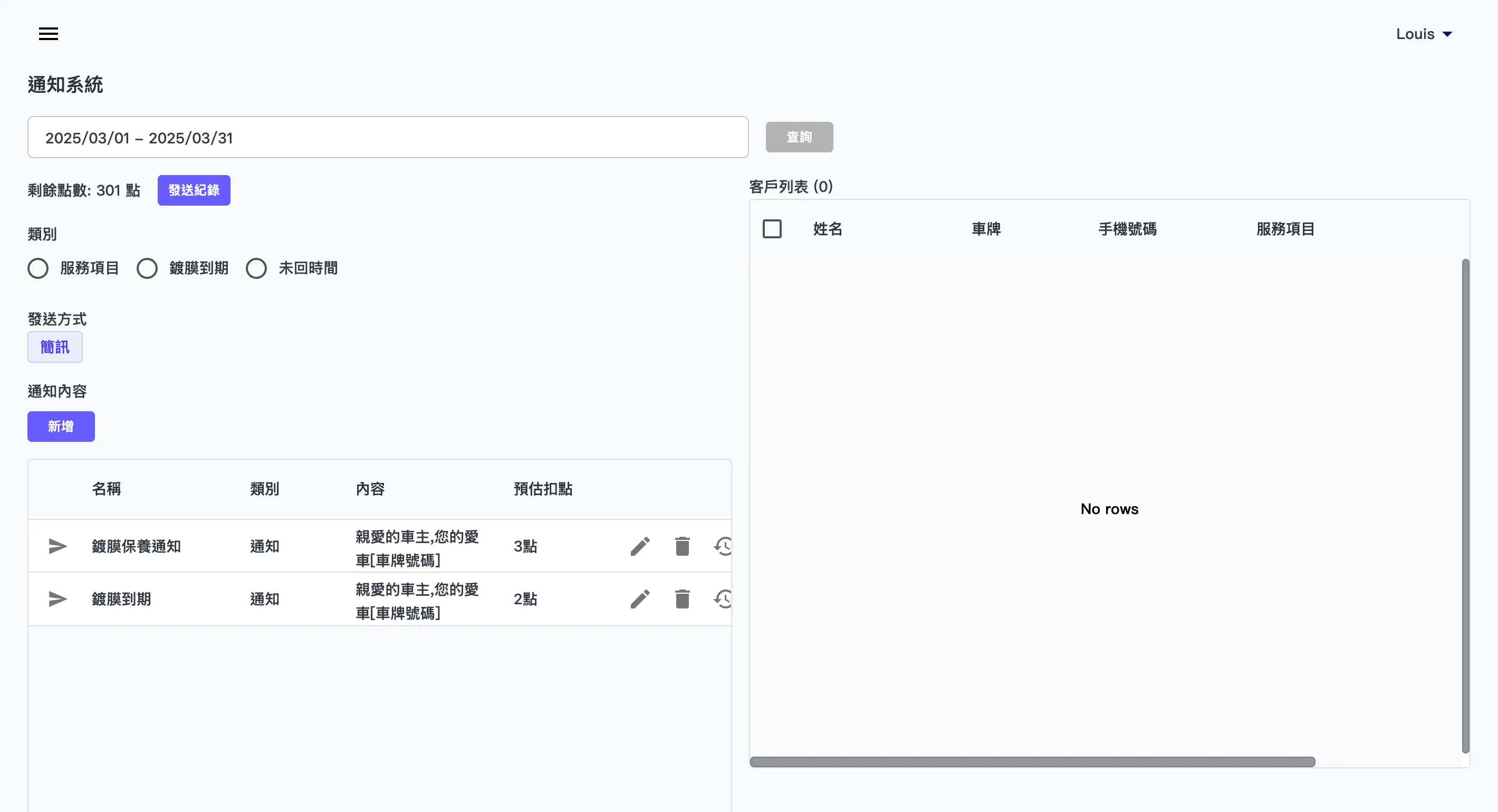
Task: Click the 預估扣點 column header
Action: point(543,489)
